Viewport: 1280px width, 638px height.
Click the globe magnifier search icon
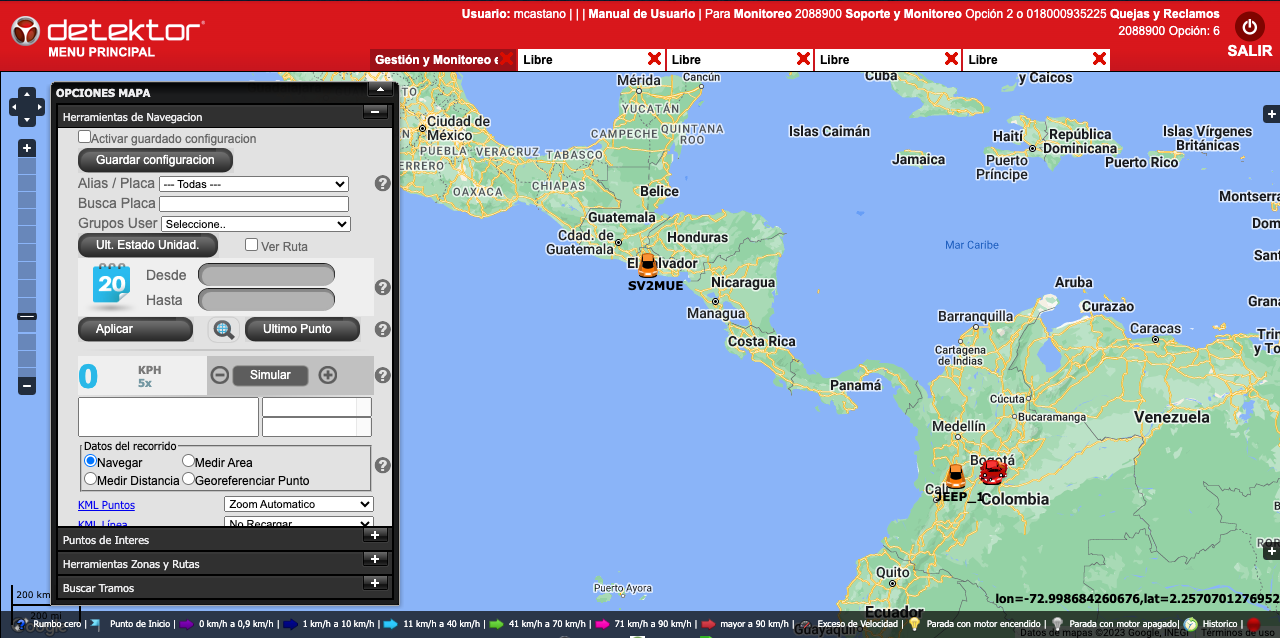223,329
